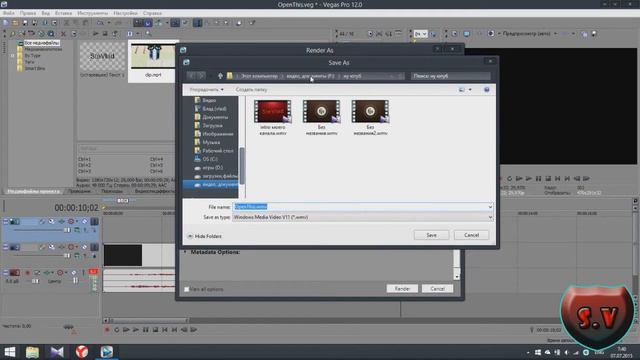This screenshot has width=640, height=360.
Task: Open Правка menu
Action: click(28, 13)
